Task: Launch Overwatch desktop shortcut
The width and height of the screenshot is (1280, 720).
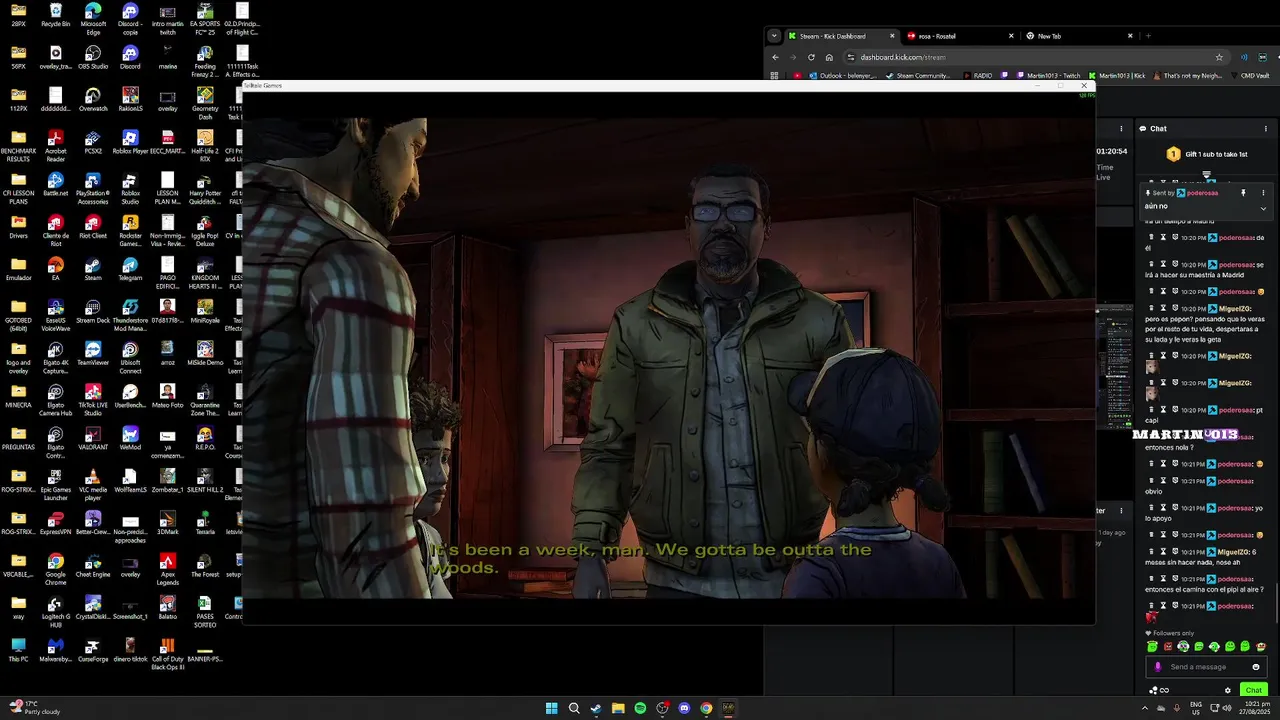Action: point(93,100)
